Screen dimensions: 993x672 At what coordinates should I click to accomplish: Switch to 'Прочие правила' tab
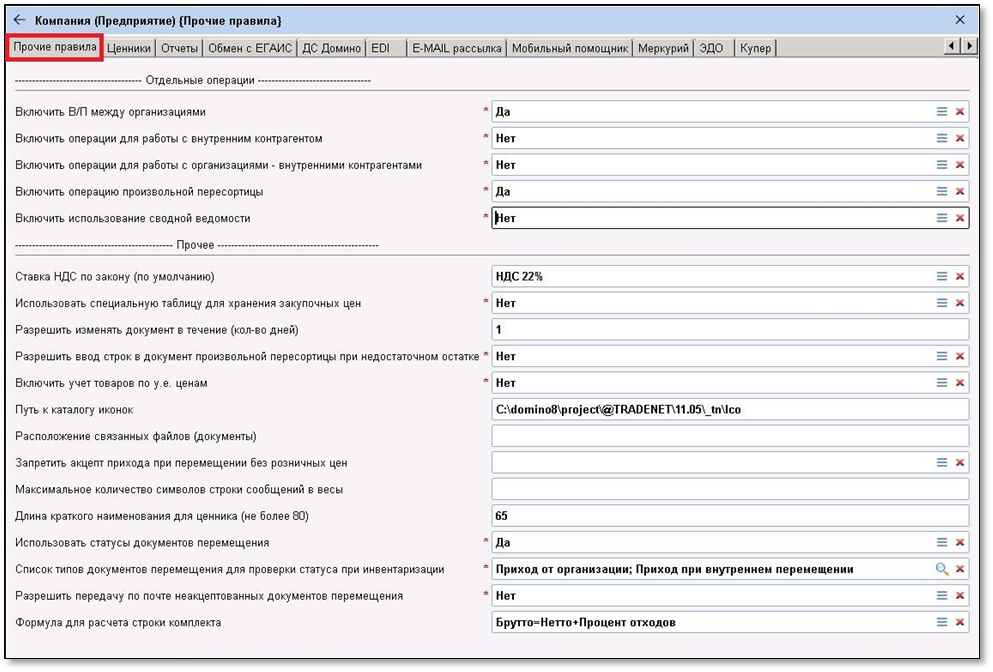(x=54, y=48)
